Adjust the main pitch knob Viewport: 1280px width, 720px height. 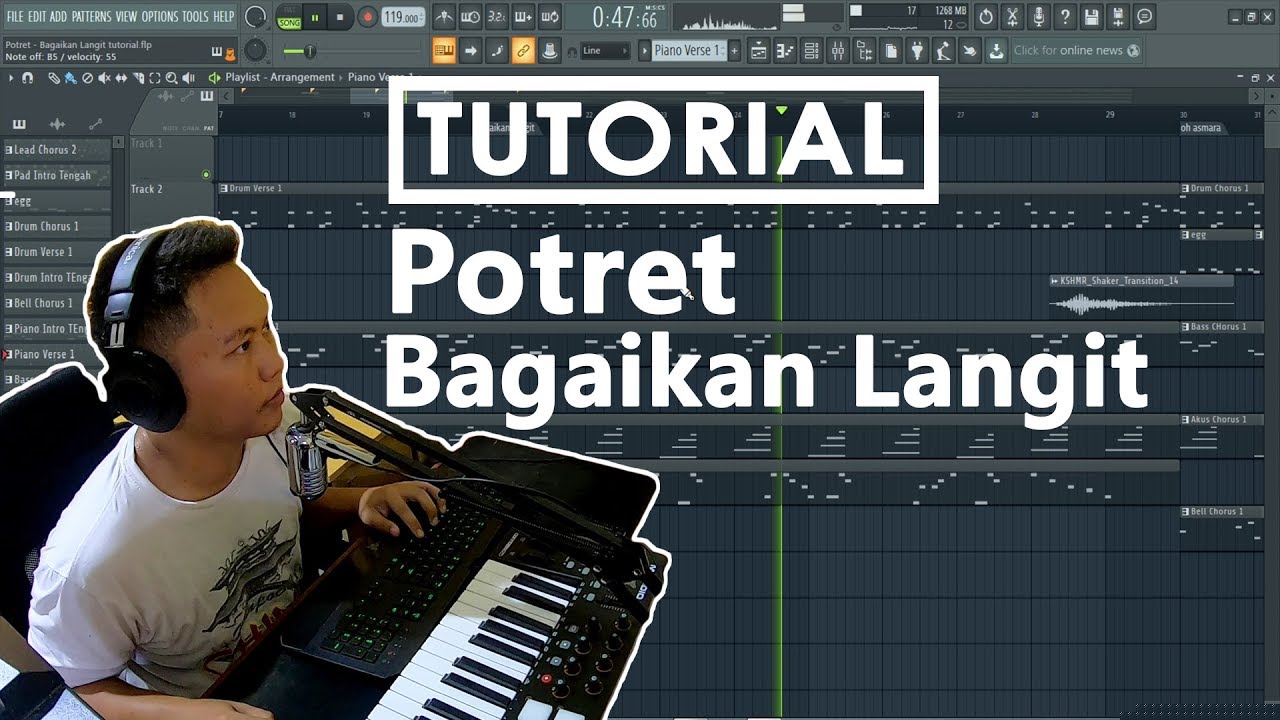255,50
